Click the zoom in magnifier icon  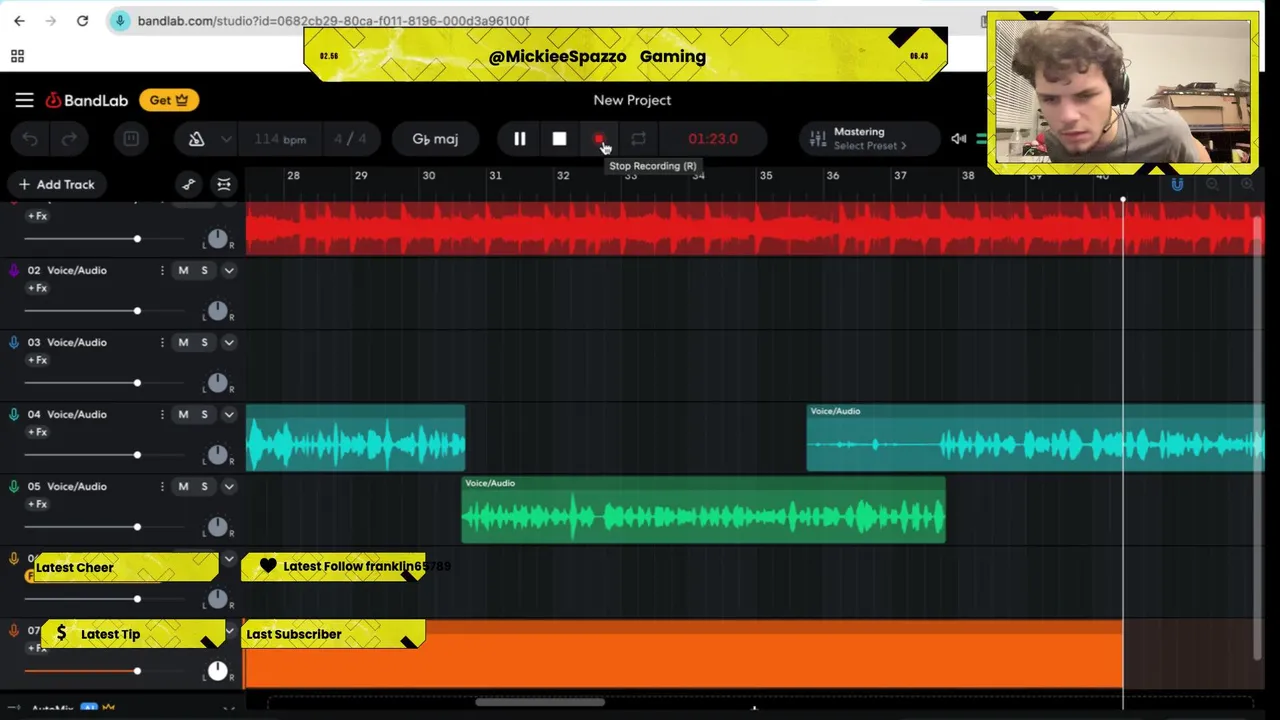tap(1247, 184)
